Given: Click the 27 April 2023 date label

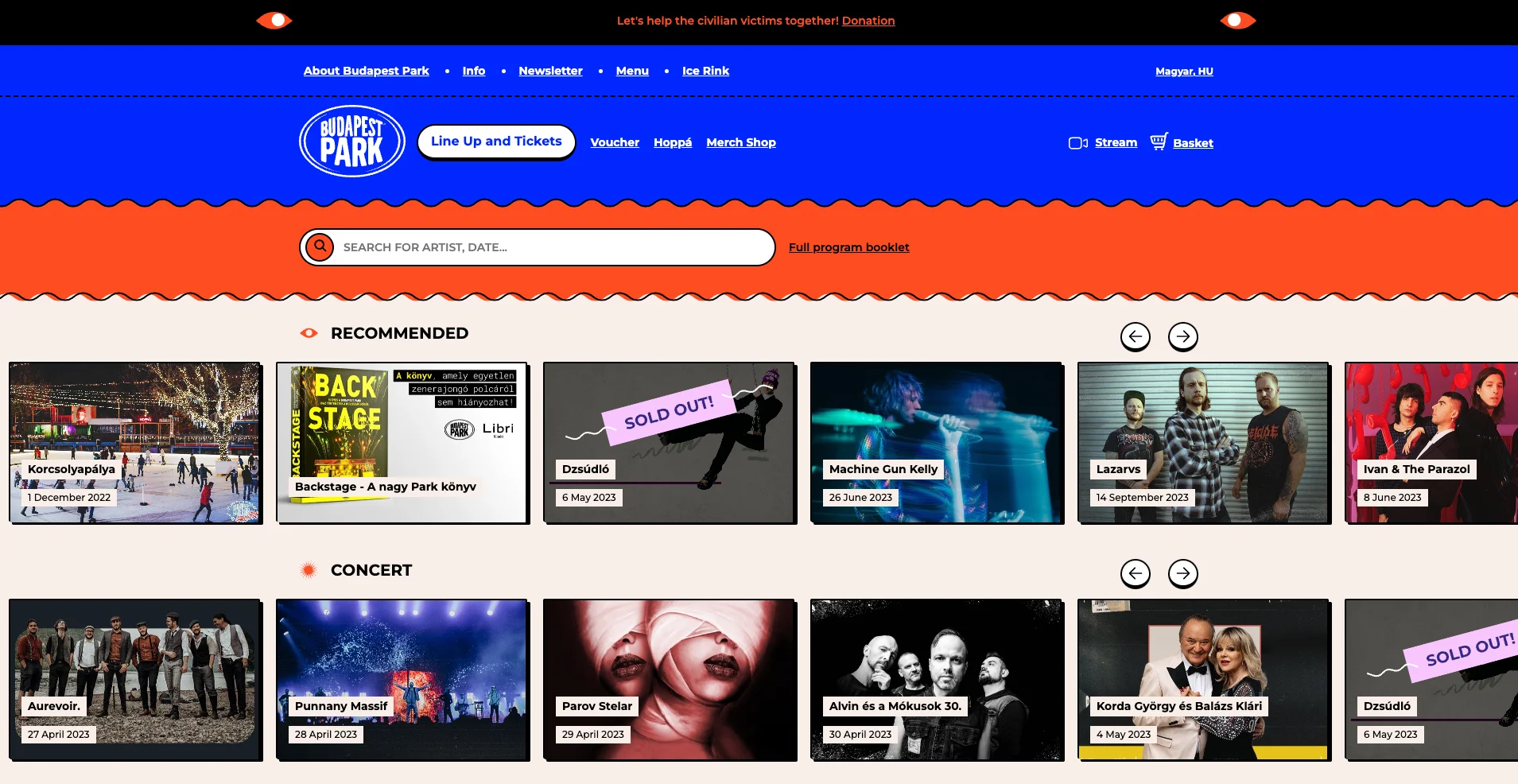Looking at the screenshot, I should pyautogui.click(x=59, y=735).
